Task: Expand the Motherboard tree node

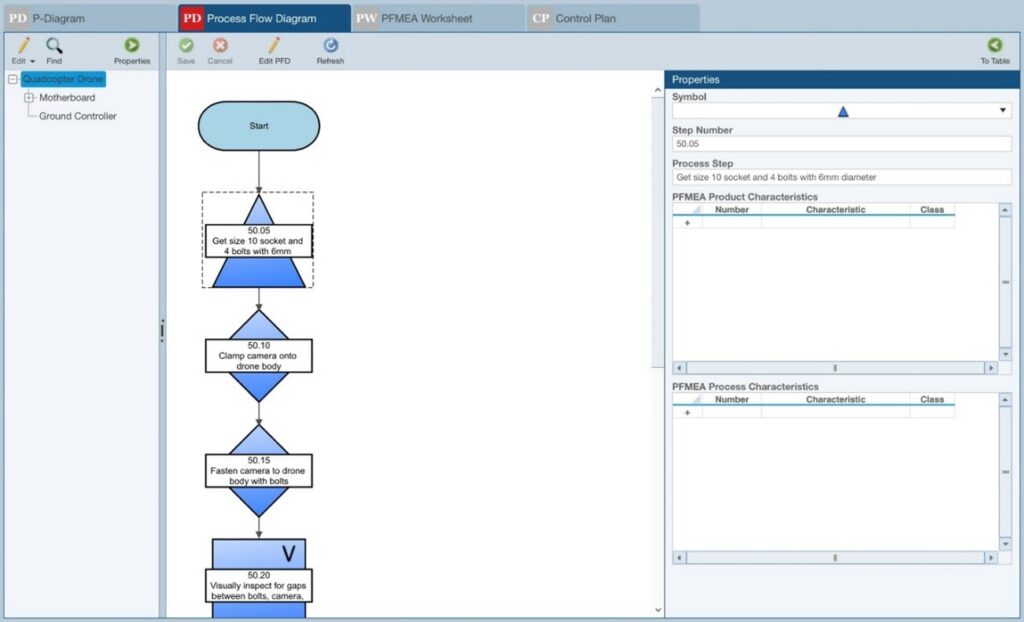Action: 31,97
